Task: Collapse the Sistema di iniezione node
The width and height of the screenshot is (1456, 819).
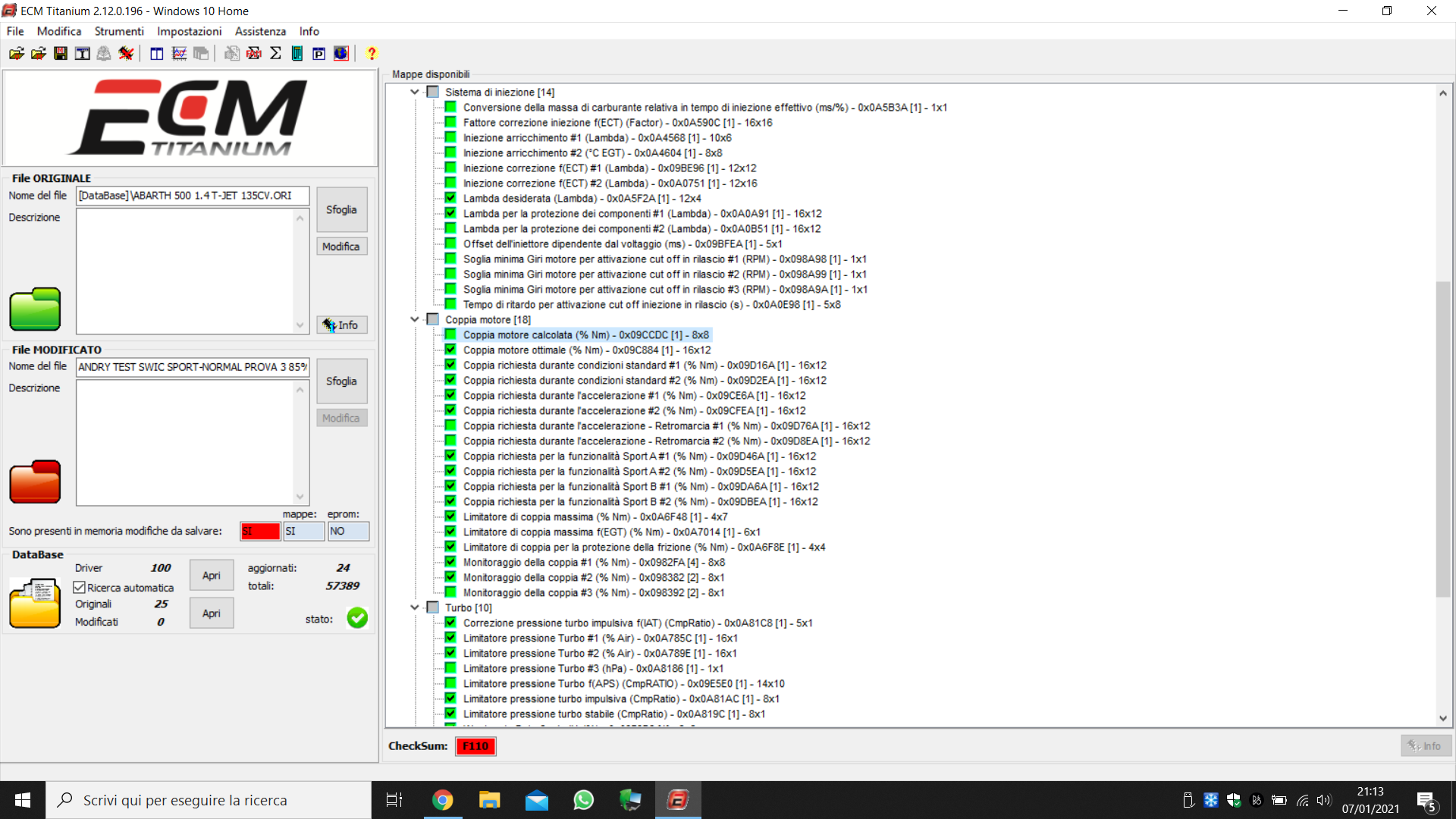Action: point(415,92)
